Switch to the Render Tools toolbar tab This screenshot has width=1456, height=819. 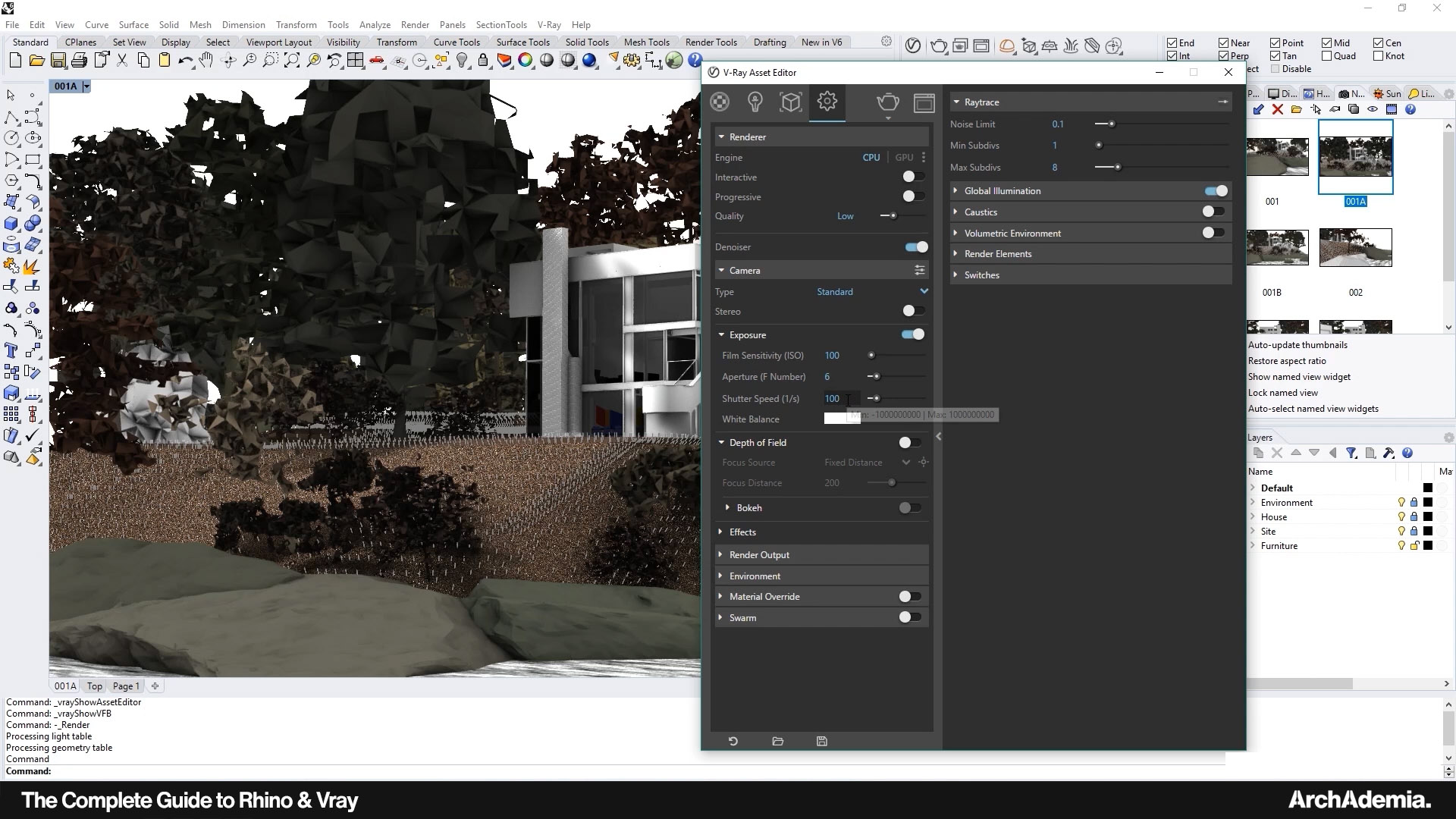(711, 42)
